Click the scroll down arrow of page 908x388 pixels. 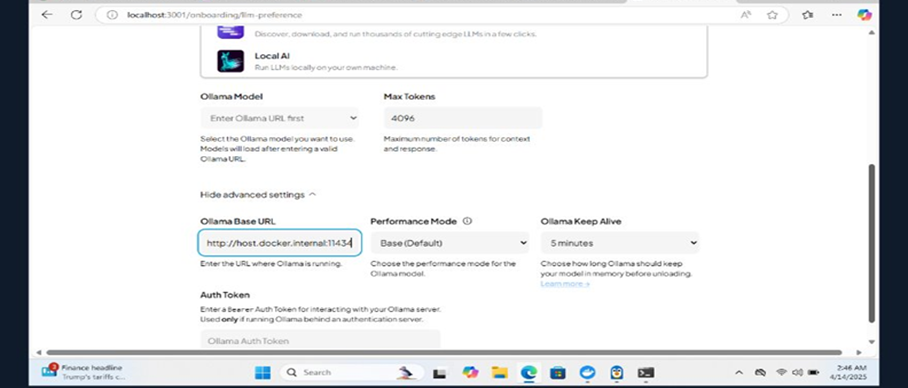[x=872, y=342]
